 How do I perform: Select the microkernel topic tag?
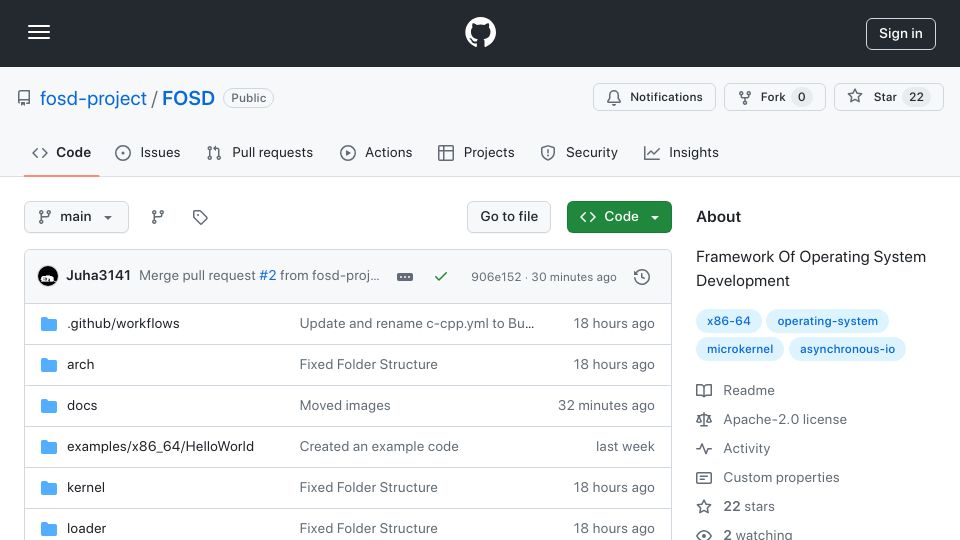[x=740, y=349]
